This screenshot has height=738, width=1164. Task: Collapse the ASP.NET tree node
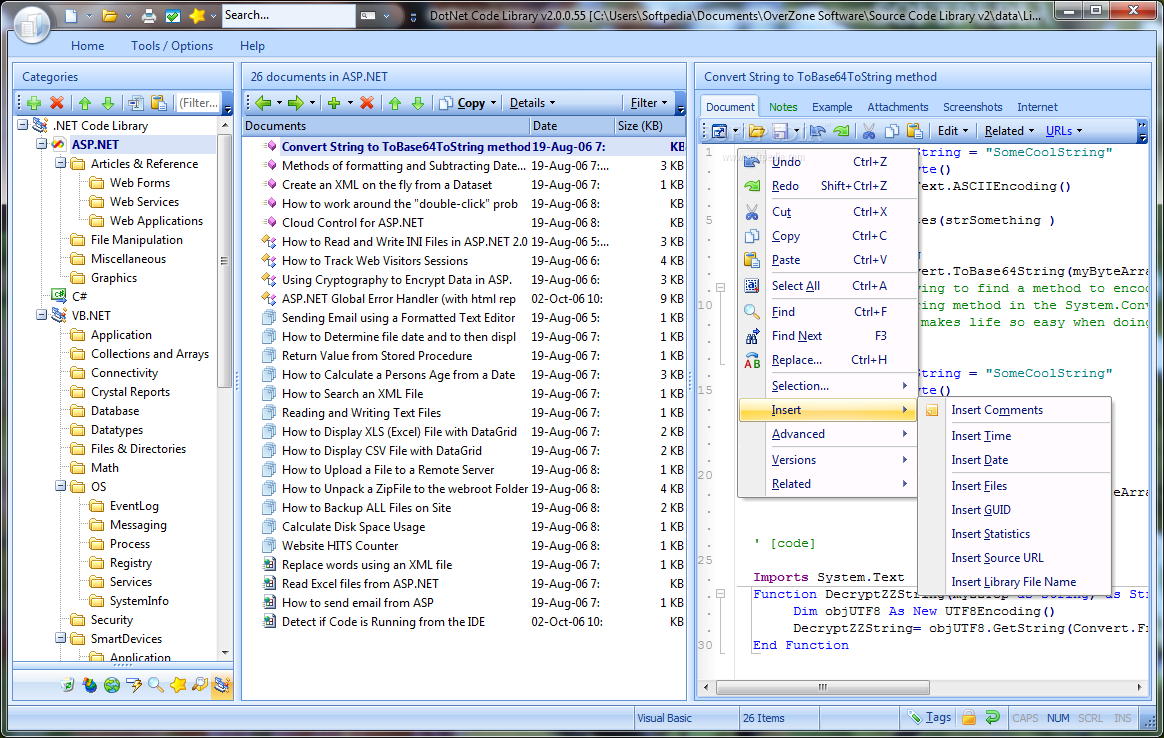[x=42, y=144]
